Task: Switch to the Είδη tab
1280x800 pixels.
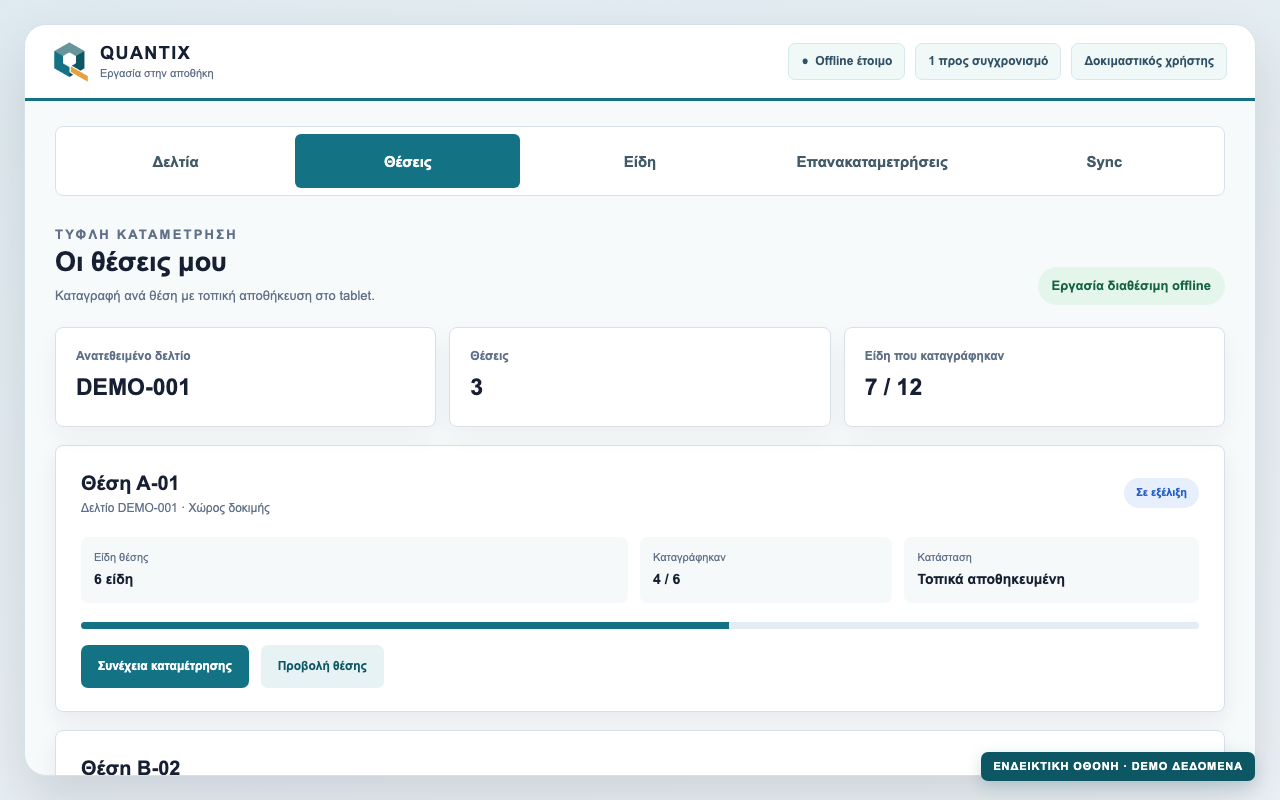Action: 640,161
